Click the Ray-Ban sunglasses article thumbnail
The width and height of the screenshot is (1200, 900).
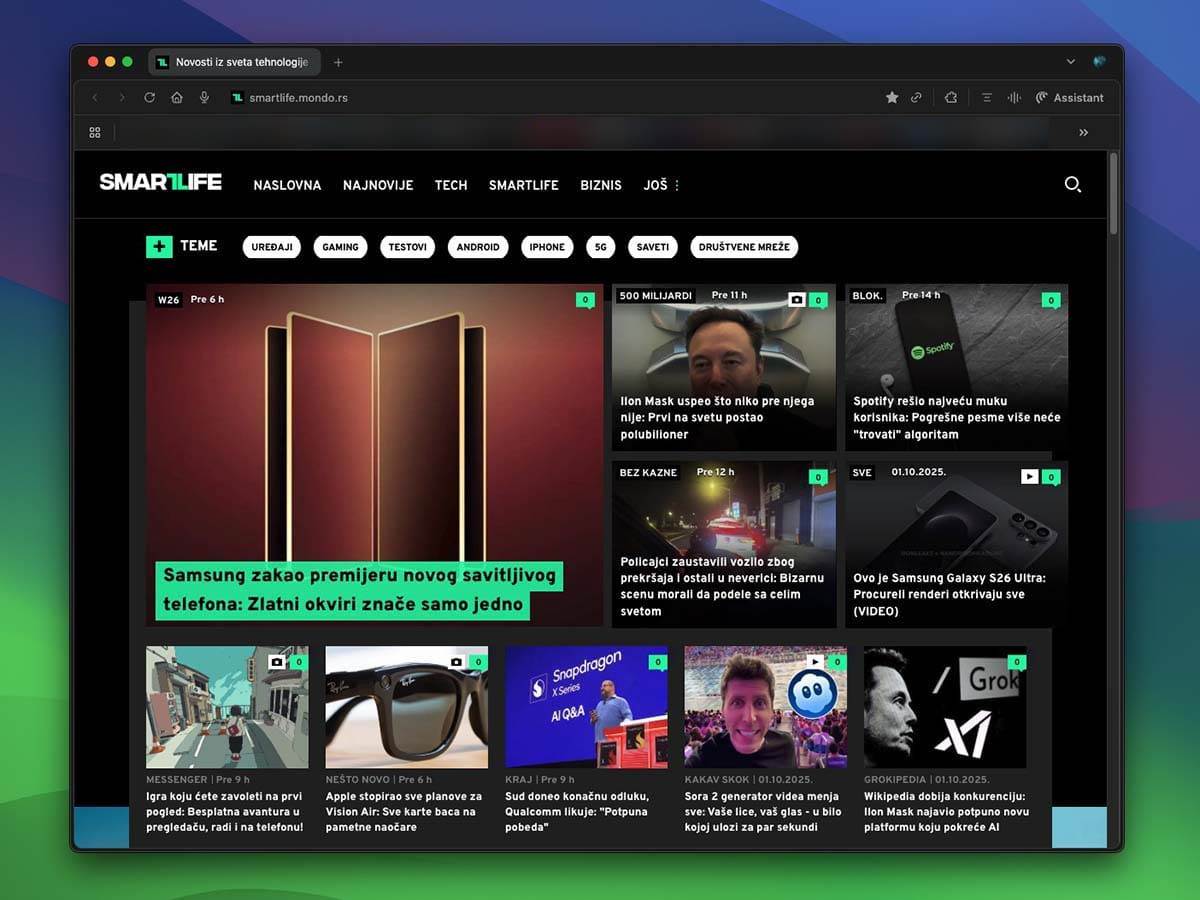(x=407, y=707)
